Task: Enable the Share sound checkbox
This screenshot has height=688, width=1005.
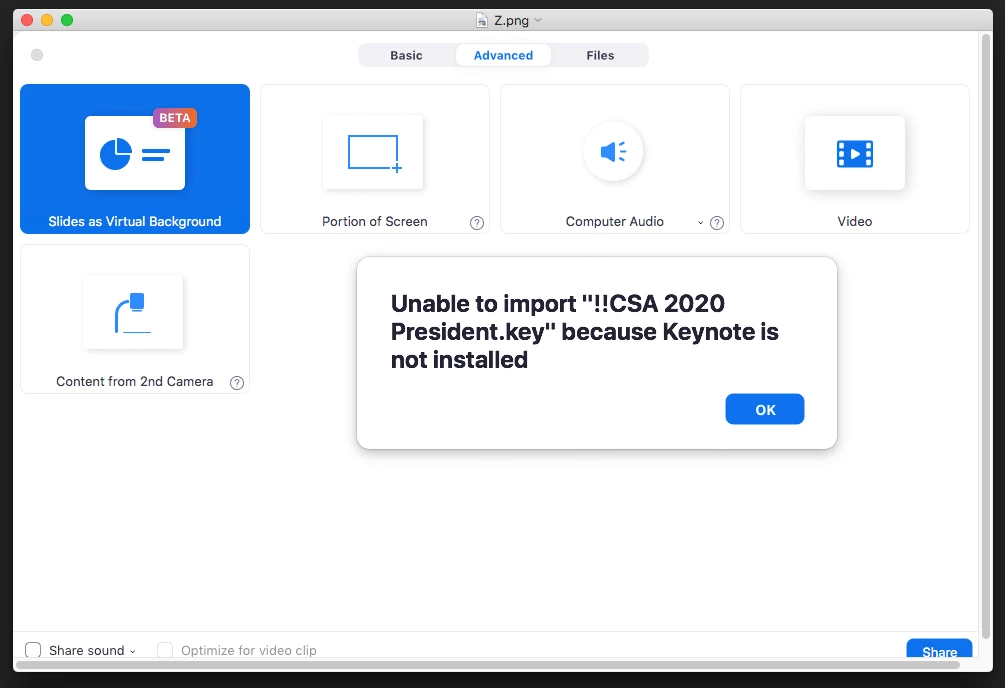Action: 33,650
